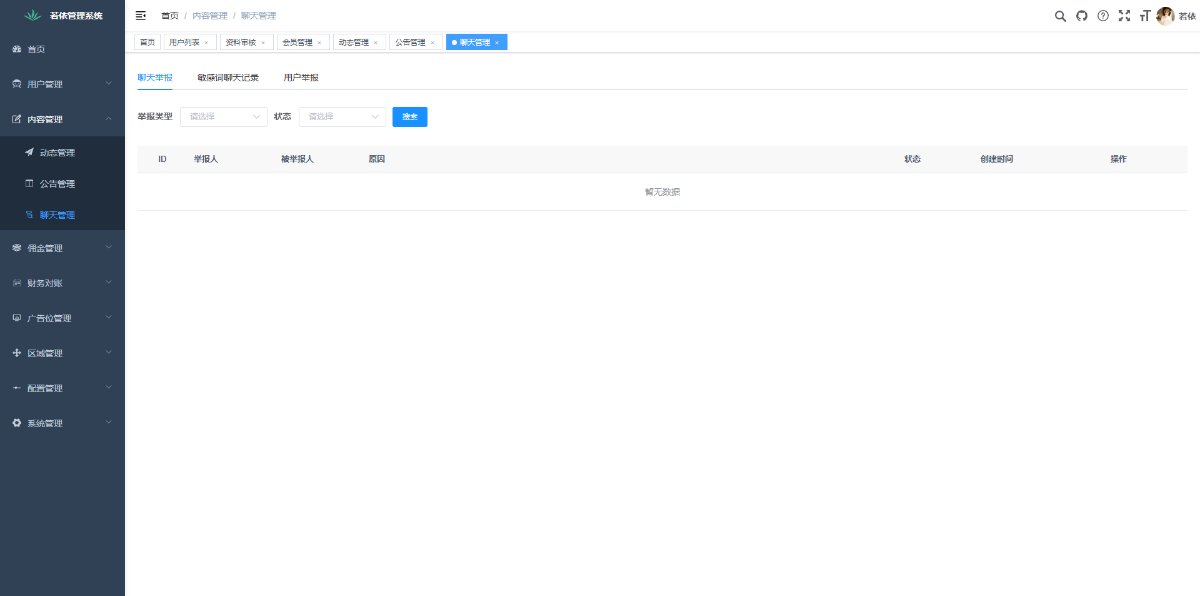Click the icon beside 聊天管理 in the sidebar
Image resolution: width=1200 pixels, height=596 pixels.
click(x=29, y=215)
